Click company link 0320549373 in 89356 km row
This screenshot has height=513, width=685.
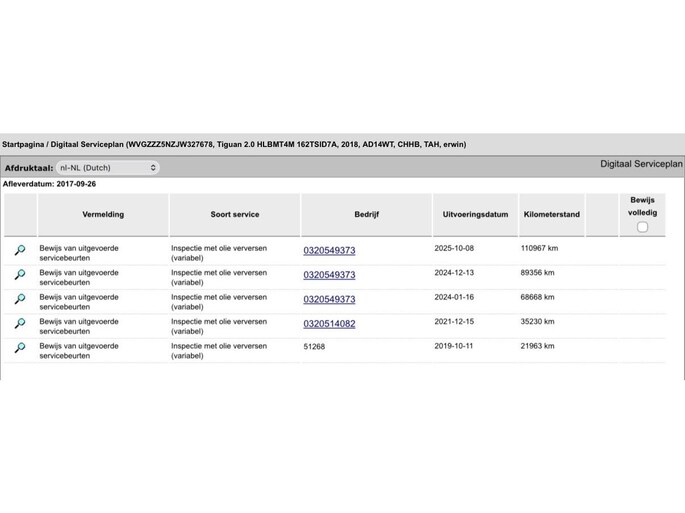[x=329, y=275]
